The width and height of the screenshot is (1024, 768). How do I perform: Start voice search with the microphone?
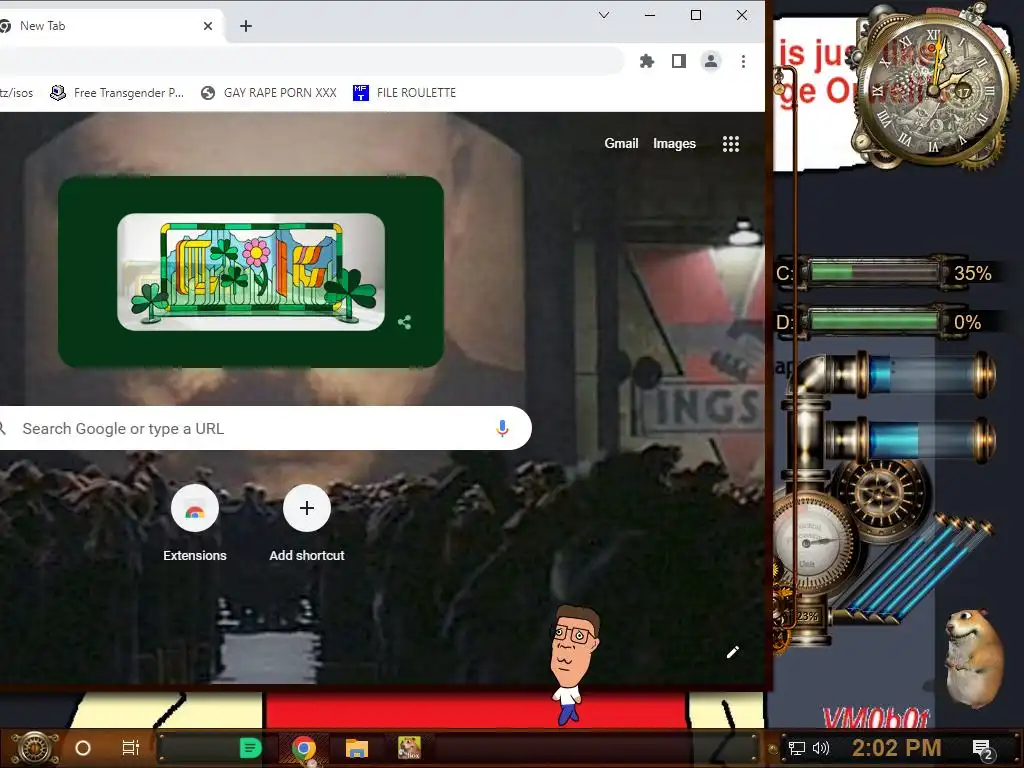[502, 428]
